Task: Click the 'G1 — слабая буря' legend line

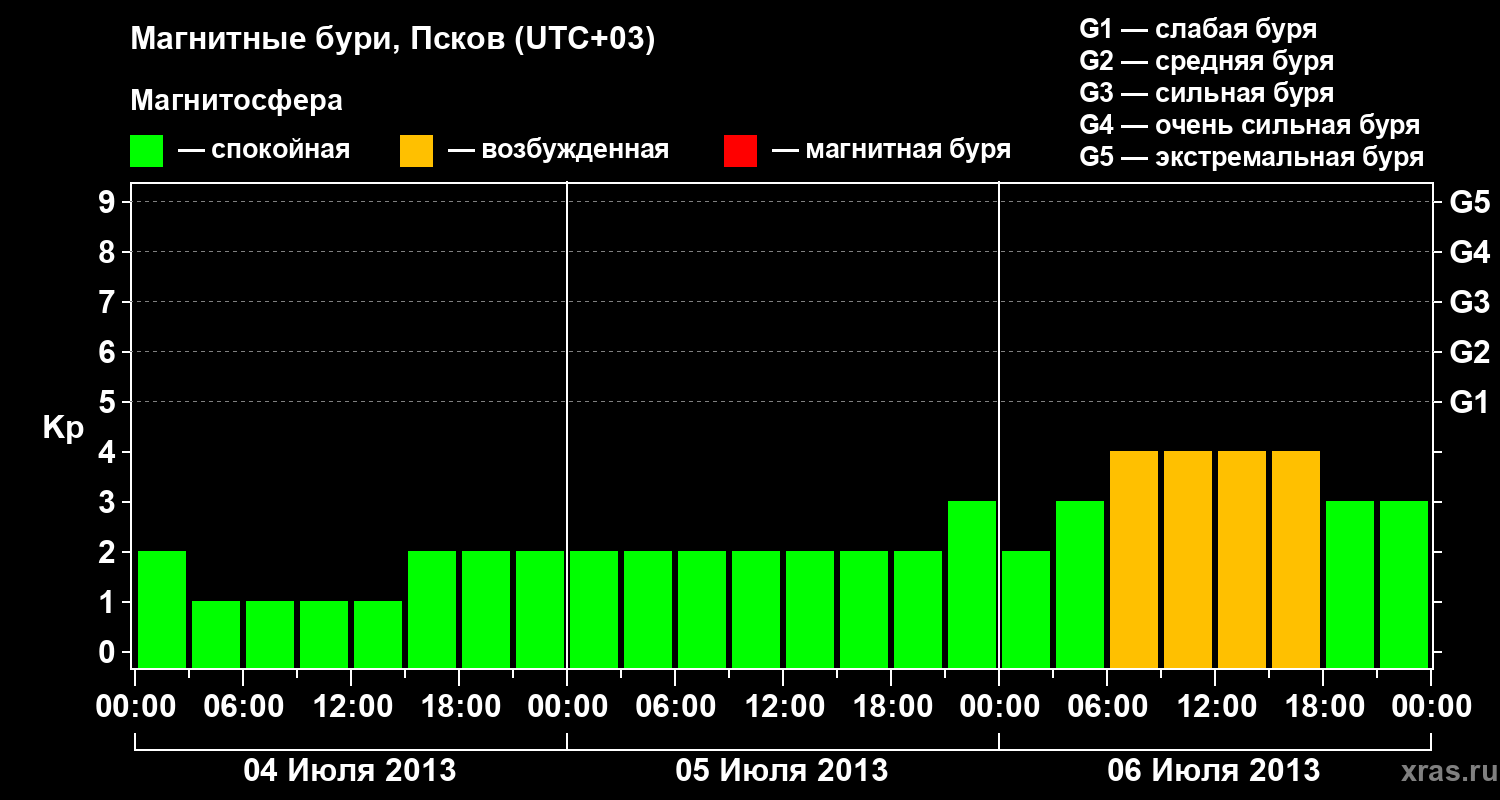Action: [1198, 29]
